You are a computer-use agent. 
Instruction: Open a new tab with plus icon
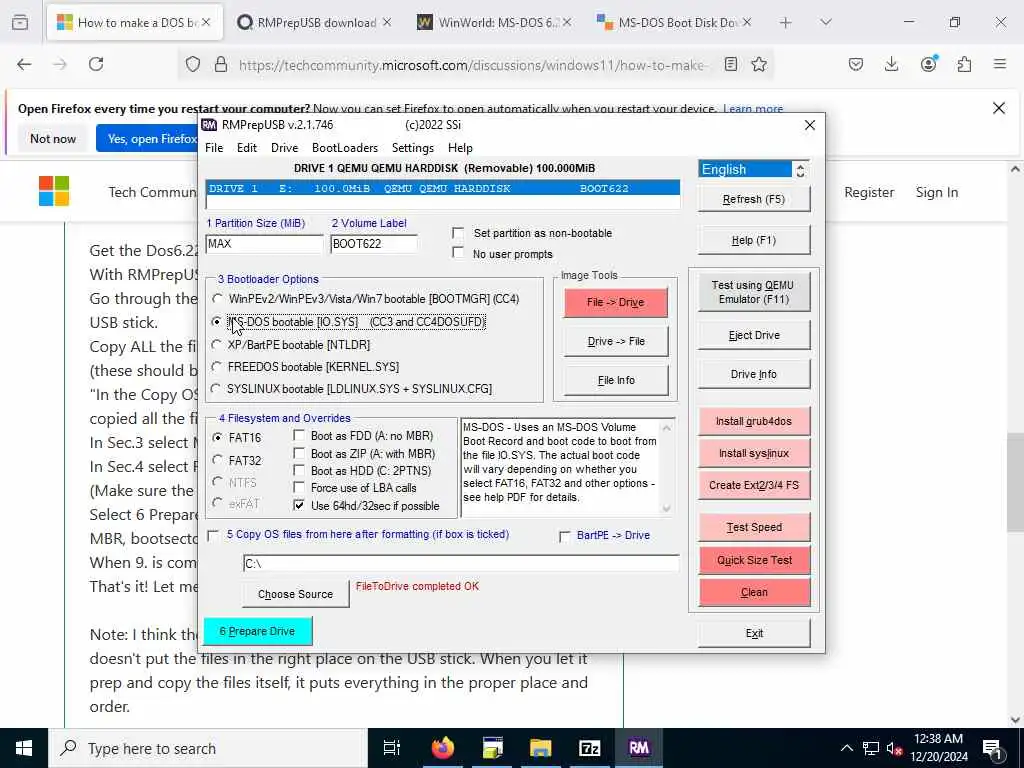786,23
